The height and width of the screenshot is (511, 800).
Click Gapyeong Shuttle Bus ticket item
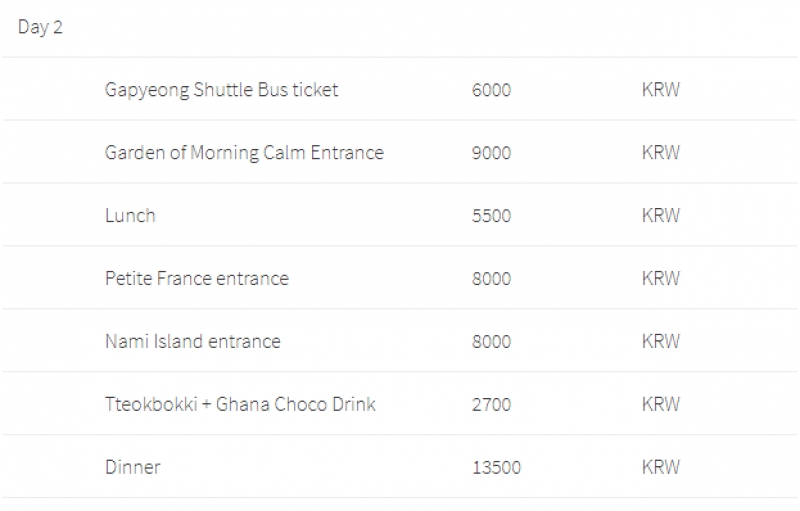(x=221, y=90)
